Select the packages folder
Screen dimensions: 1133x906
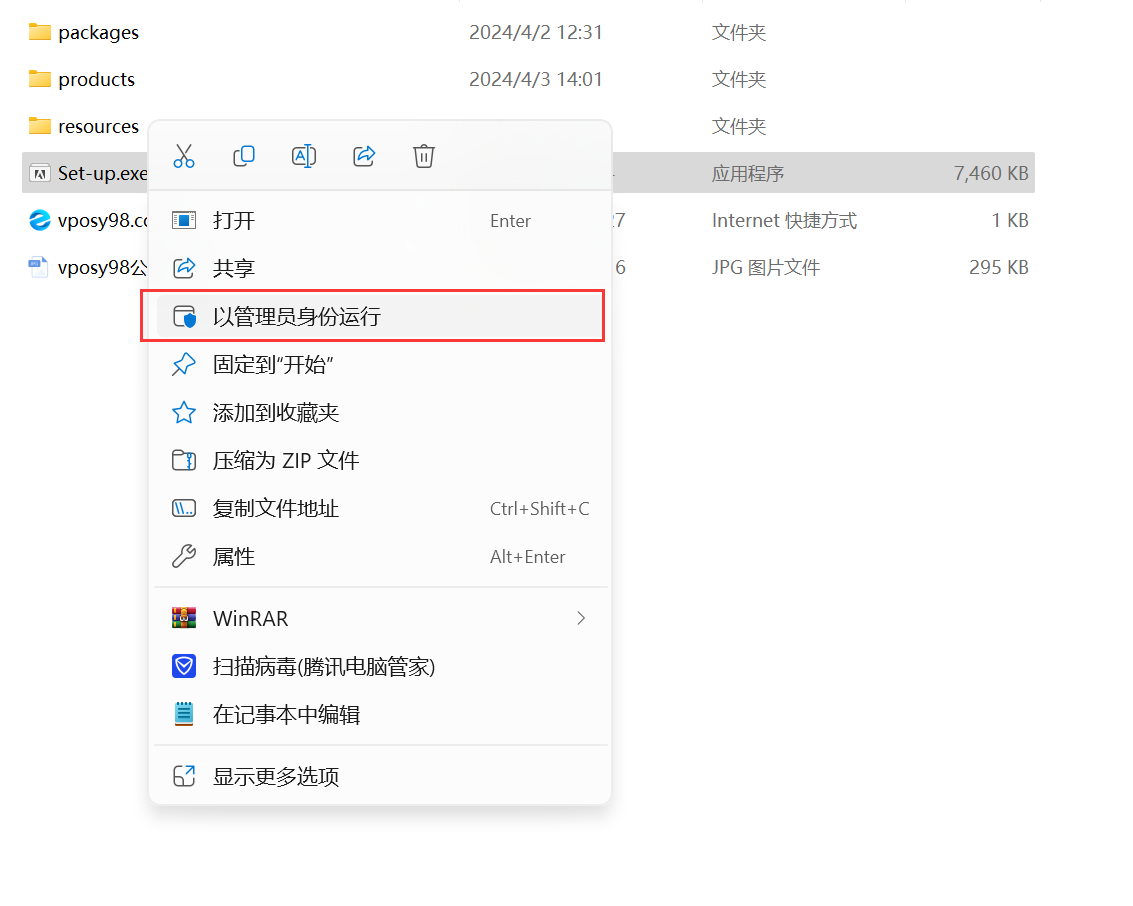click(x=98, y=33)
